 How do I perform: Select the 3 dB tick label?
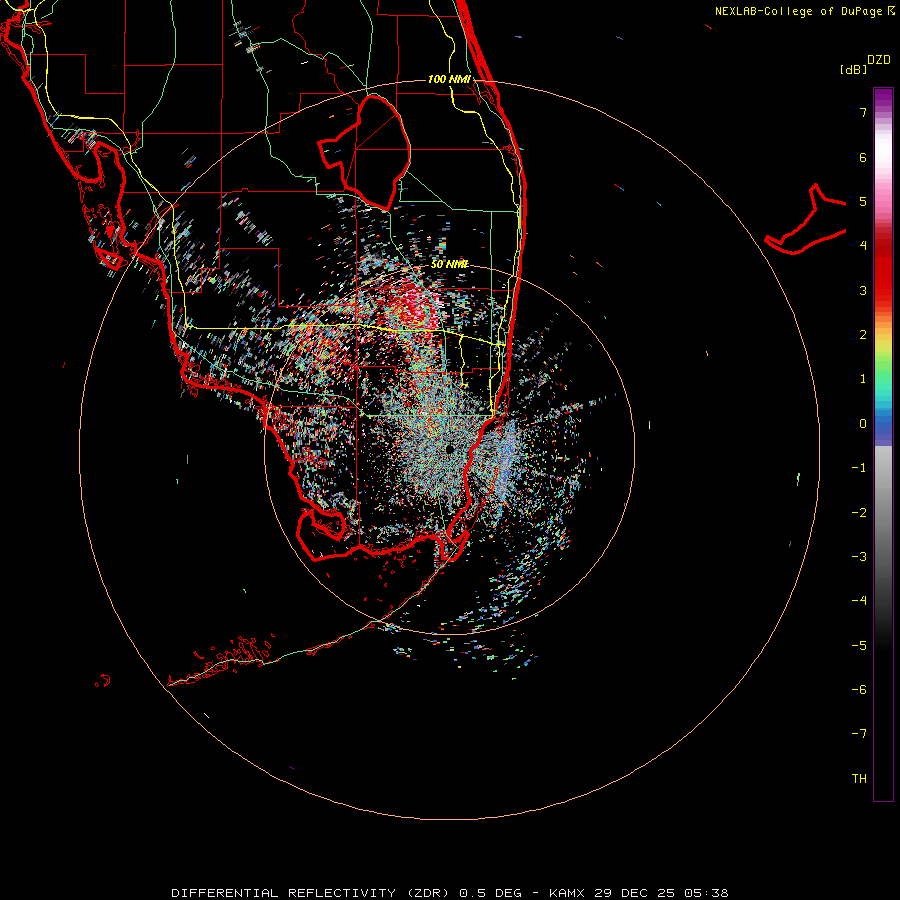click(863, 290)
